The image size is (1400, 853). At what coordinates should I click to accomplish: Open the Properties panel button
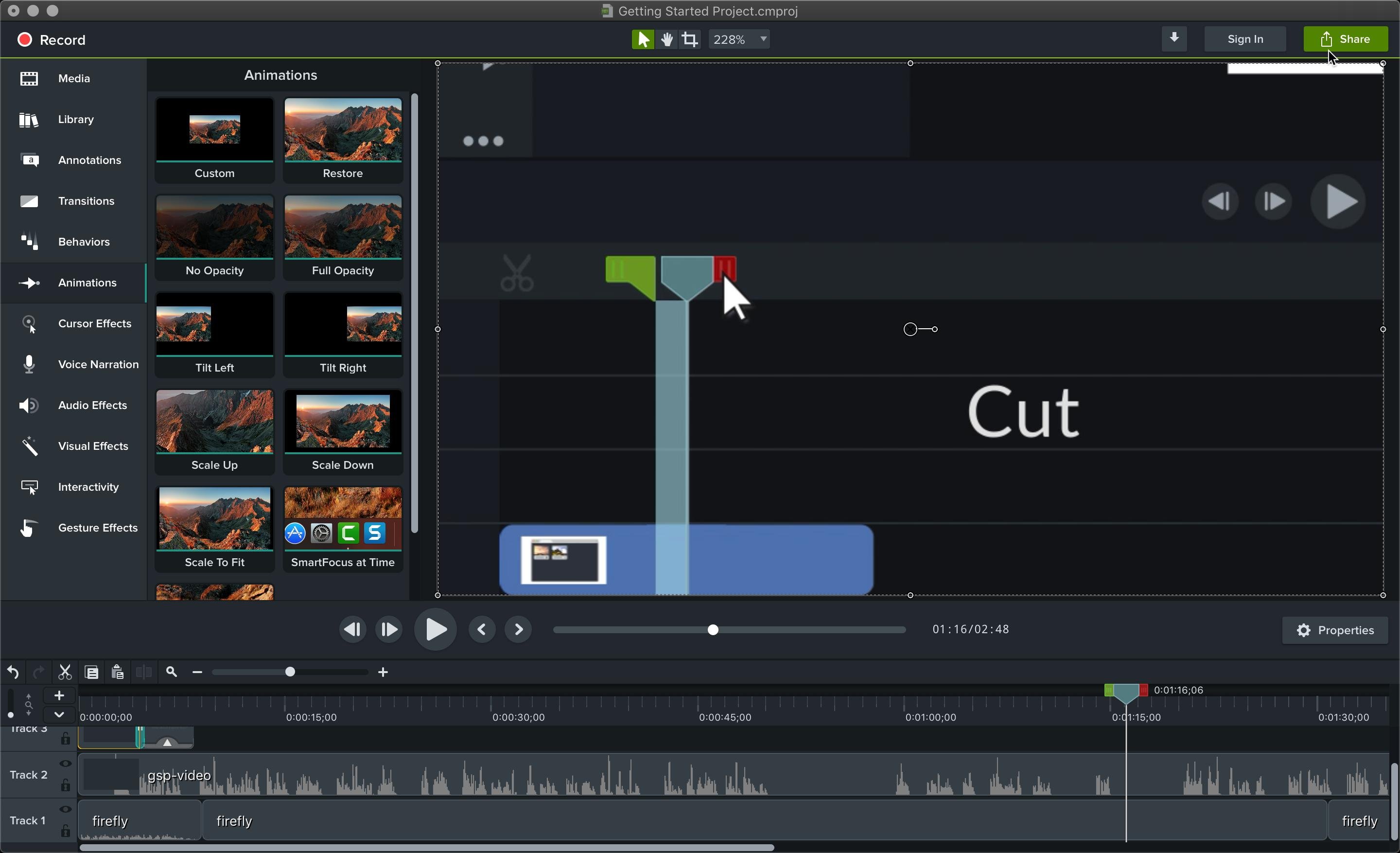point(1335,630)
